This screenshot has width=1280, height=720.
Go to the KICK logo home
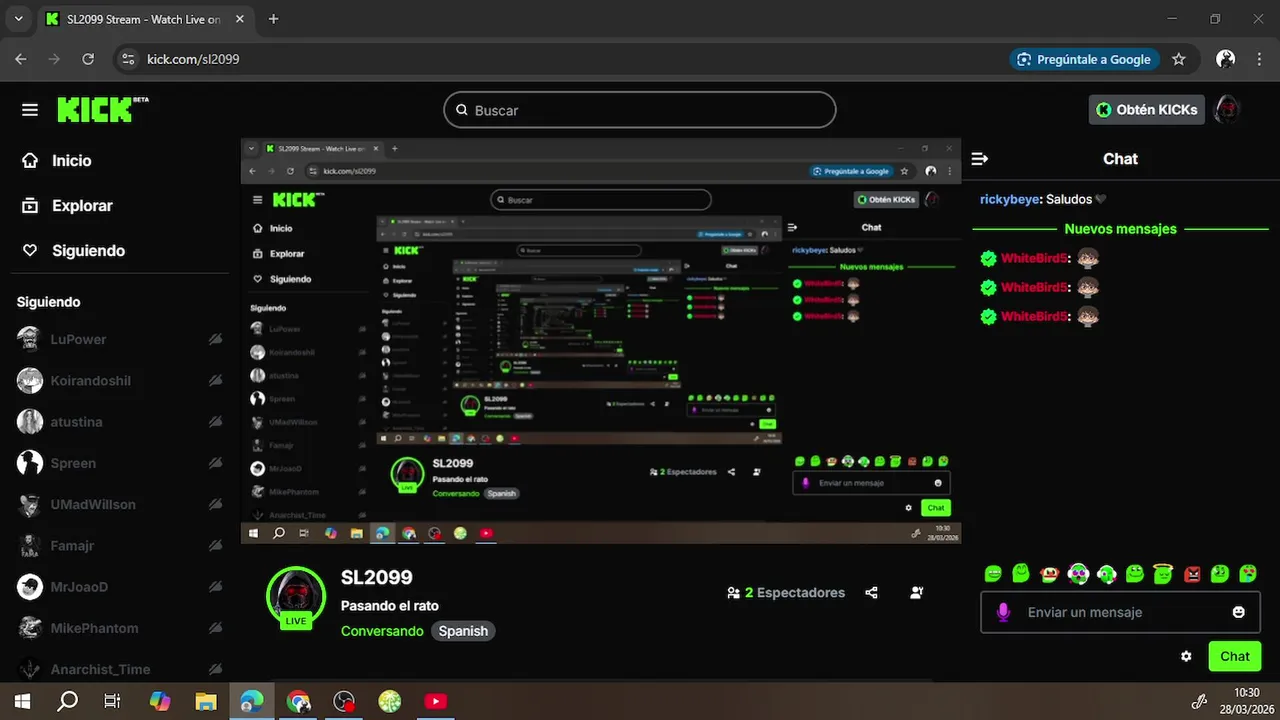click(x=102, y=109)
